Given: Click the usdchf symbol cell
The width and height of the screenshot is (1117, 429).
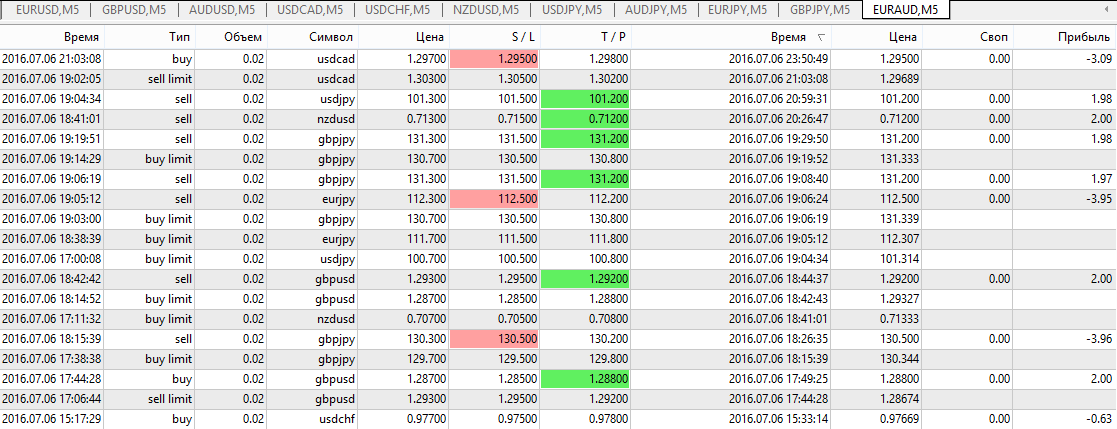Looking at the screenshot, I should tap(337, 419).
